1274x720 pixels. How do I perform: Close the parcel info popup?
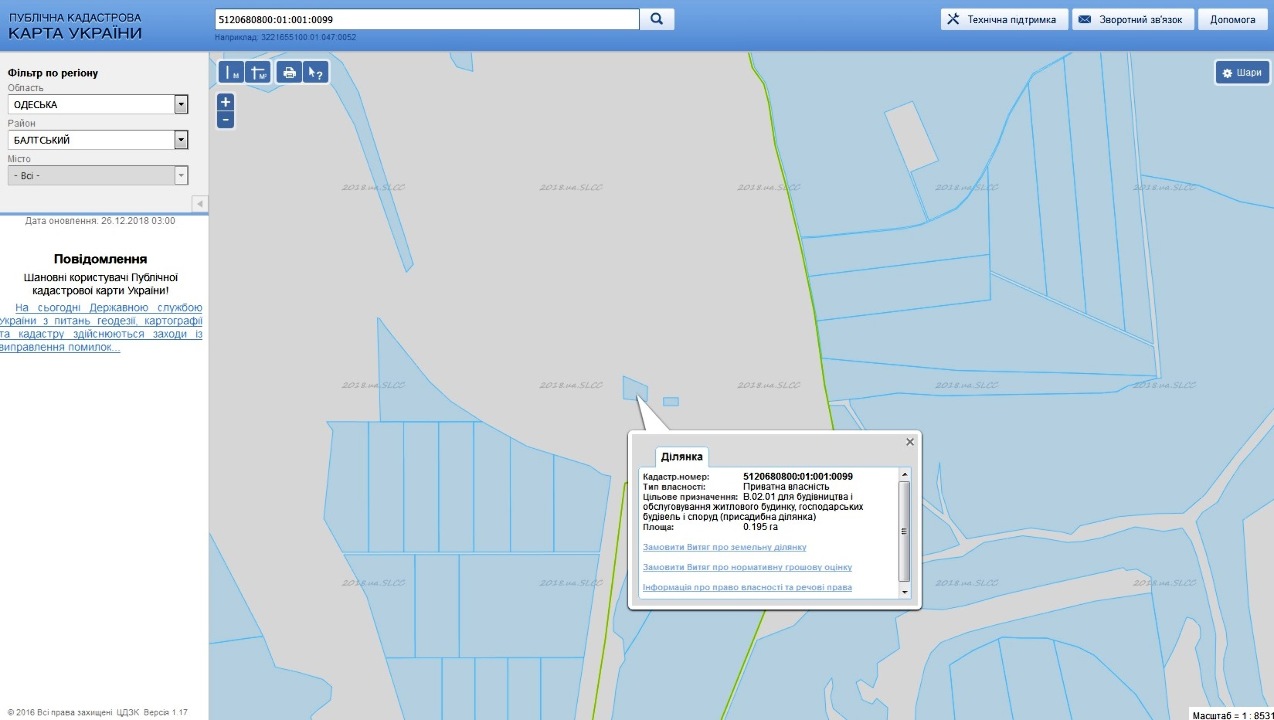click(910, 442)
